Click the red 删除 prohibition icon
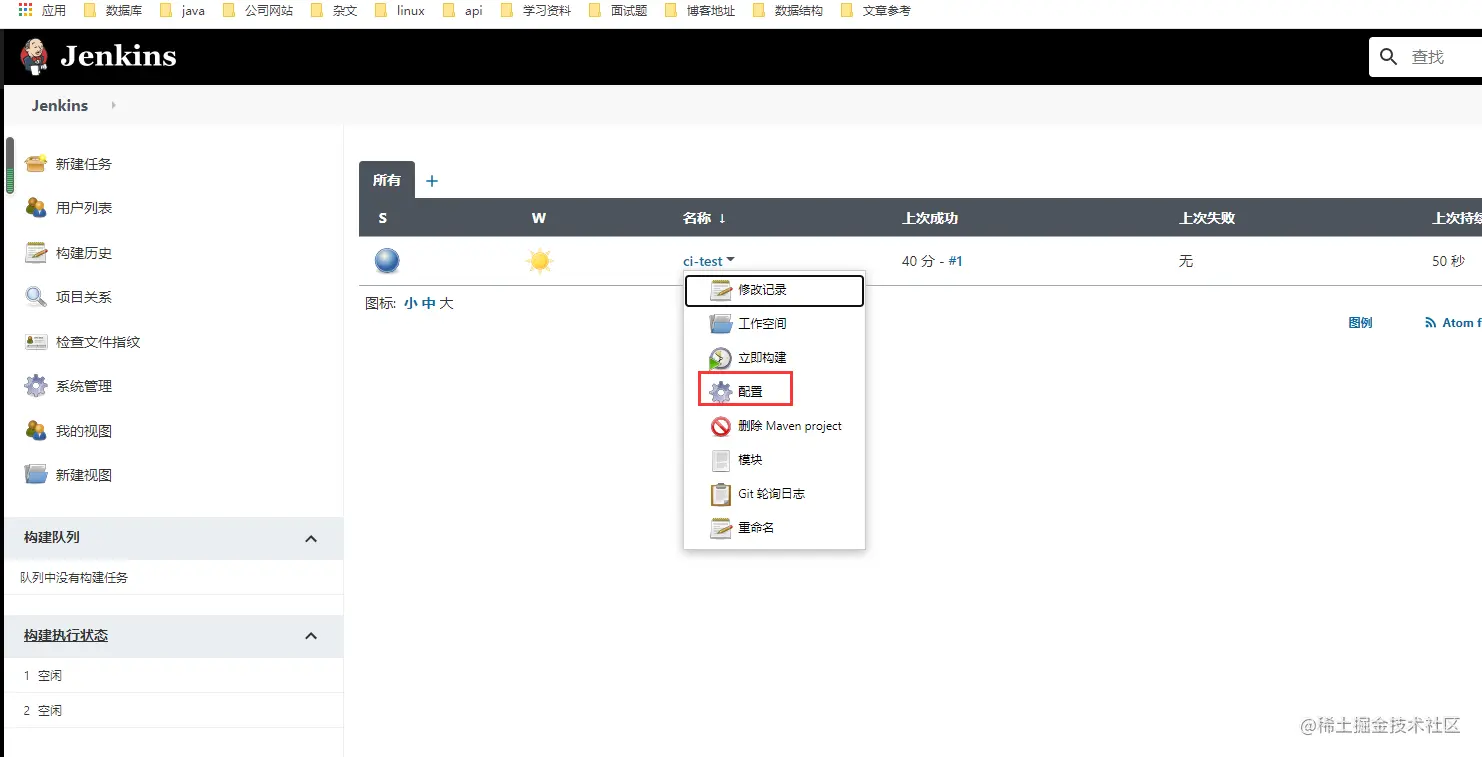1482x757 pixels. (x=721, y=426)
